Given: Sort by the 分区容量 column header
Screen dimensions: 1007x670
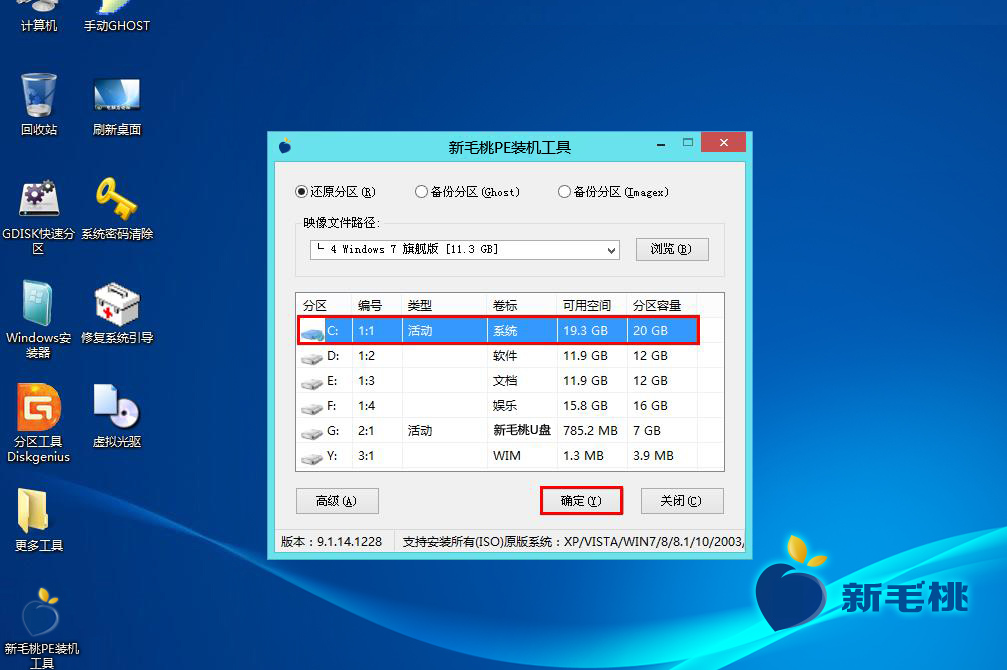Looking at the screenshot, I should (x=662, y=305).
